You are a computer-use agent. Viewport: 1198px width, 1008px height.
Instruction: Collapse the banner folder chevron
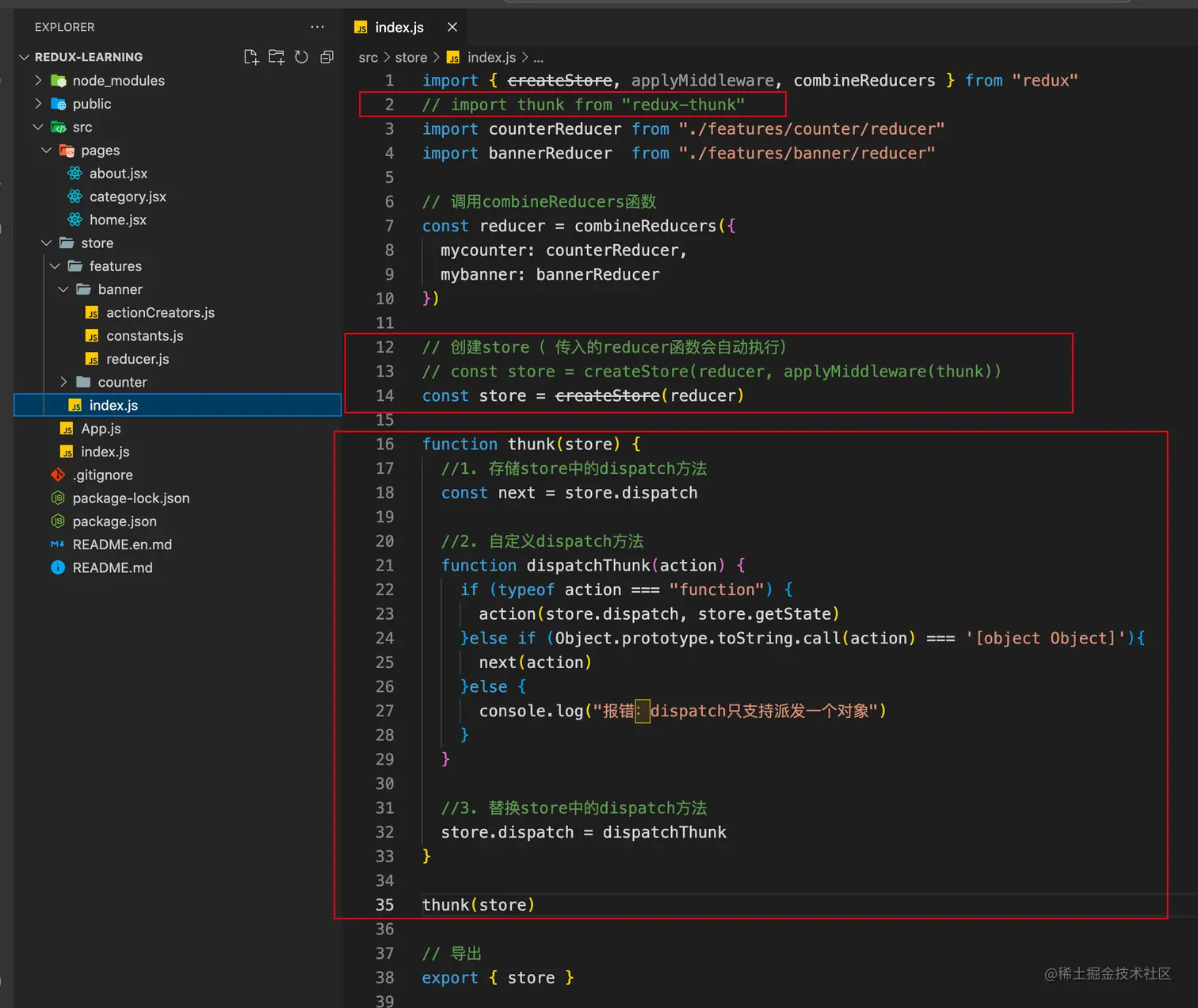(63, 289)
